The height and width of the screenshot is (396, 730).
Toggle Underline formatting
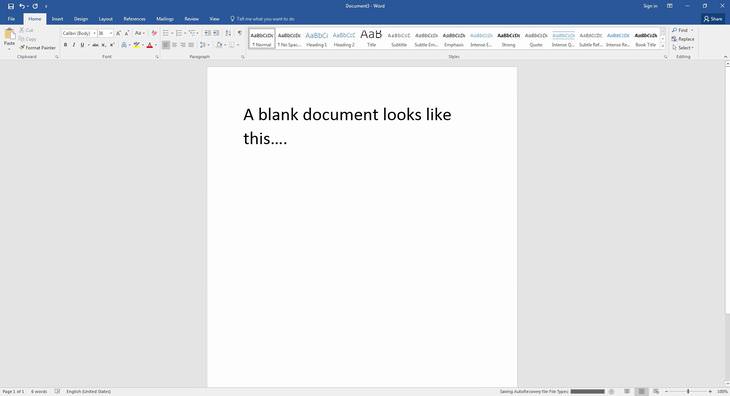click(82, 45)
